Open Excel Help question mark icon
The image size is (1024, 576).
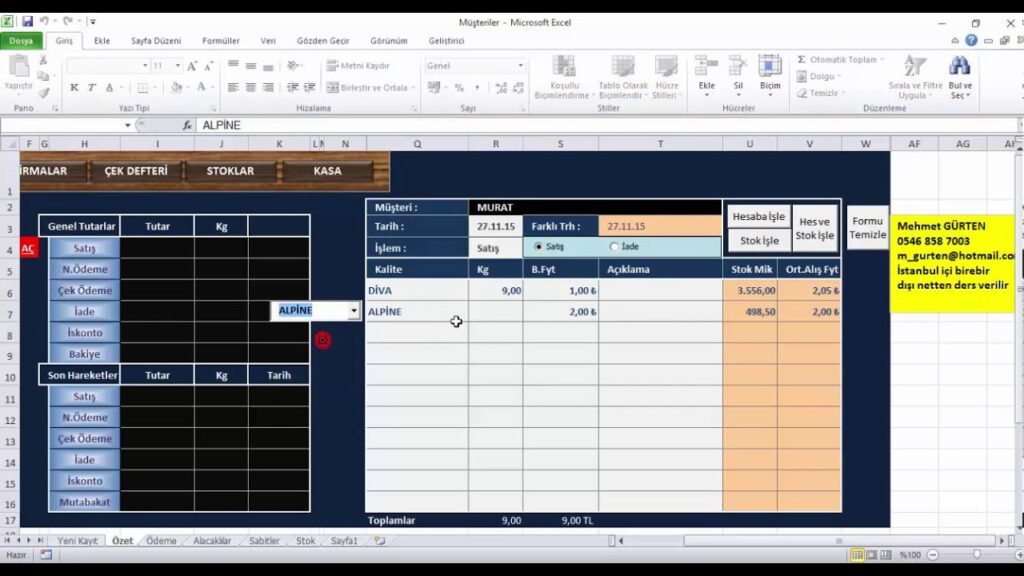971,41
